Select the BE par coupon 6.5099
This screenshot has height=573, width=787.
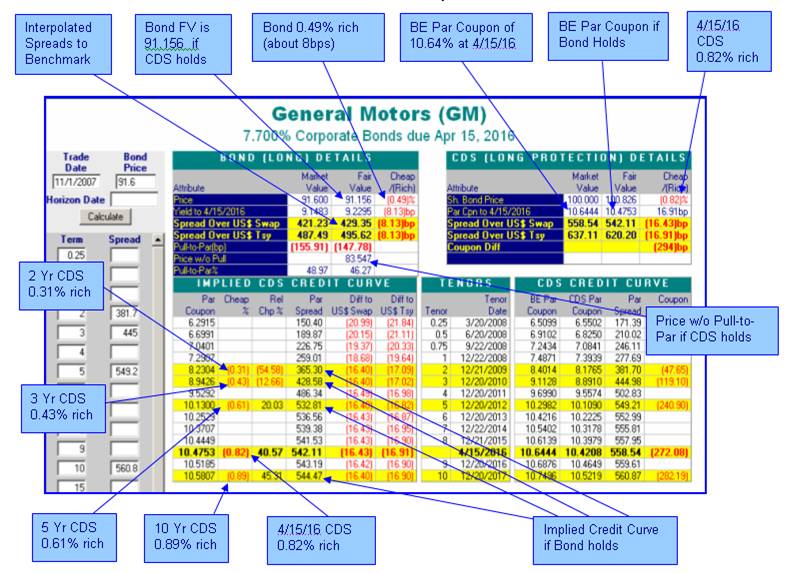pyautogui.click(x=543, y=323)
